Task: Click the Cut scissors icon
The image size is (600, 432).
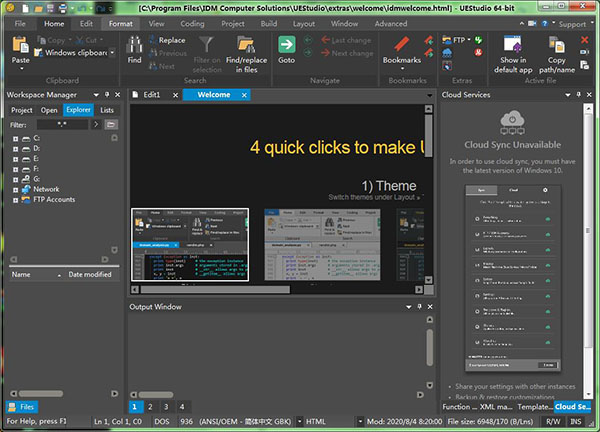Action: [80, 40]
